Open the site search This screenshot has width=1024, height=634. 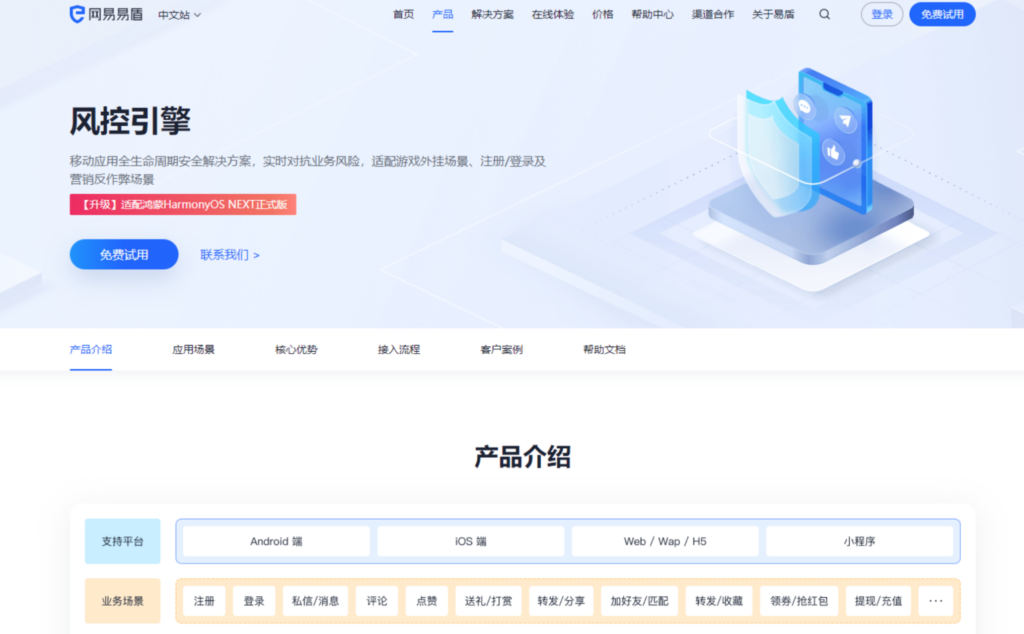pyautogui.click(x=824, y=14)
